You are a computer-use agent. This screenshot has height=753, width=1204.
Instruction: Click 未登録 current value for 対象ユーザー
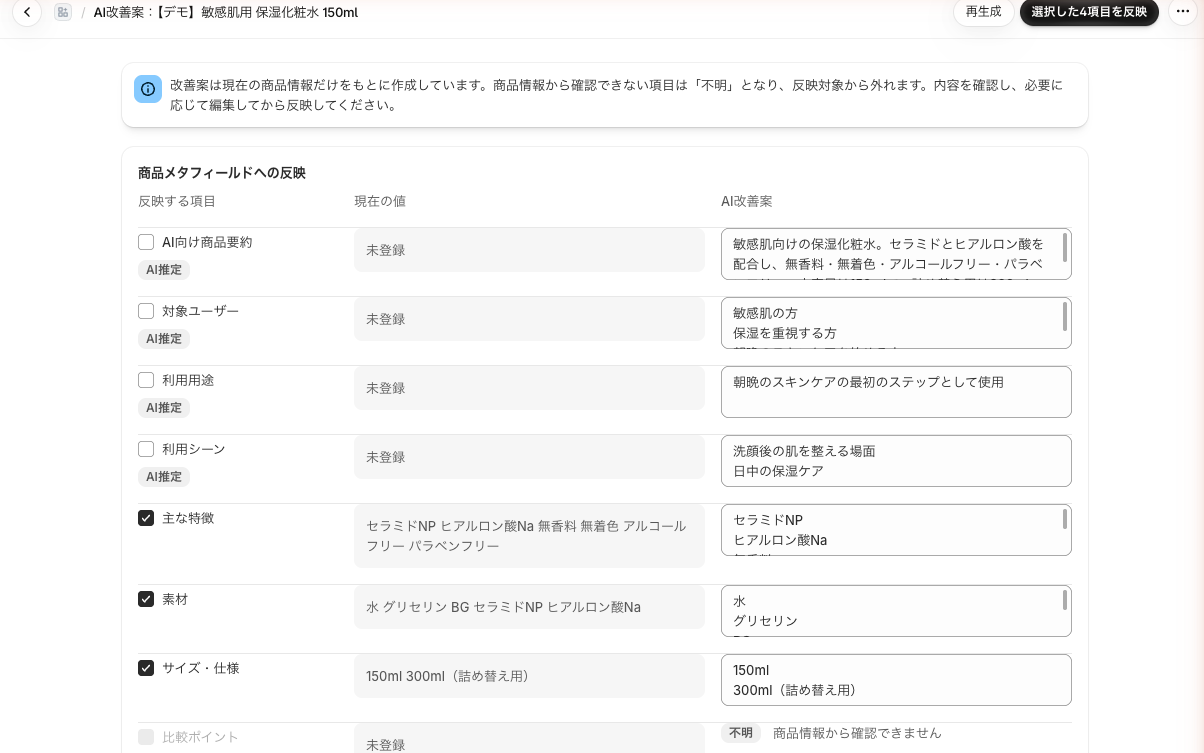click(529, 319)
